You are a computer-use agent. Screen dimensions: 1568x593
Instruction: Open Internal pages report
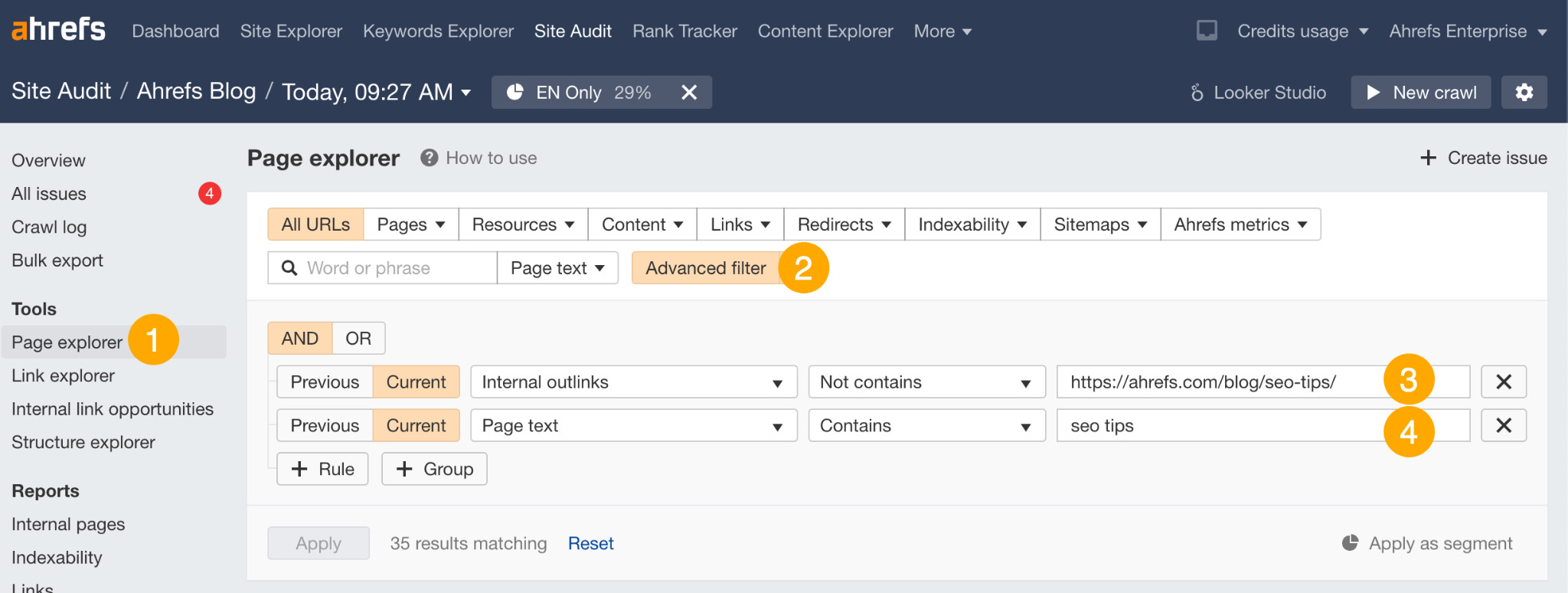coord(68,524)
